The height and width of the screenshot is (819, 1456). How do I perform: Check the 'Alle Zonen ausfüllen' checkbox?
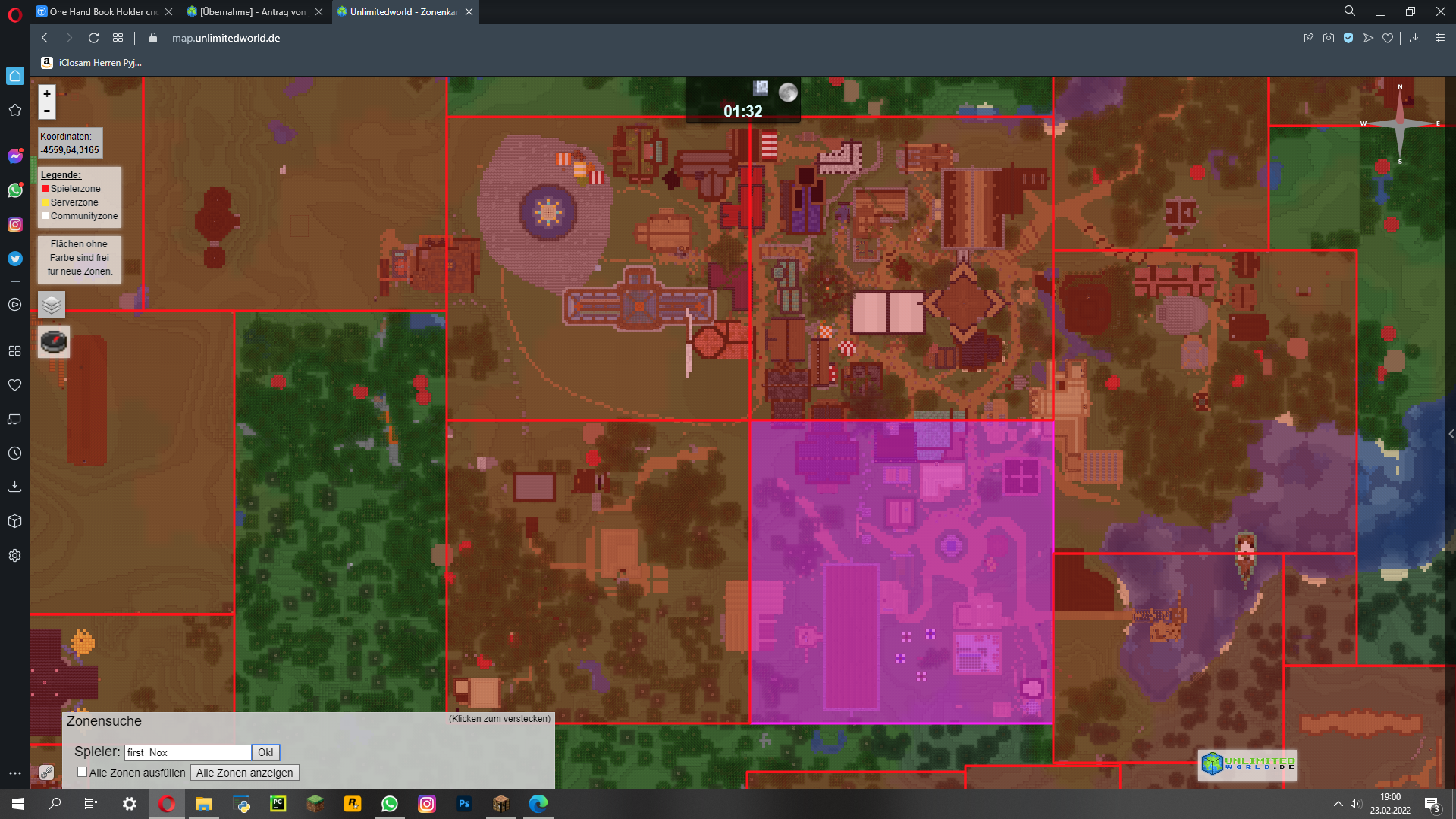[82, 772]
